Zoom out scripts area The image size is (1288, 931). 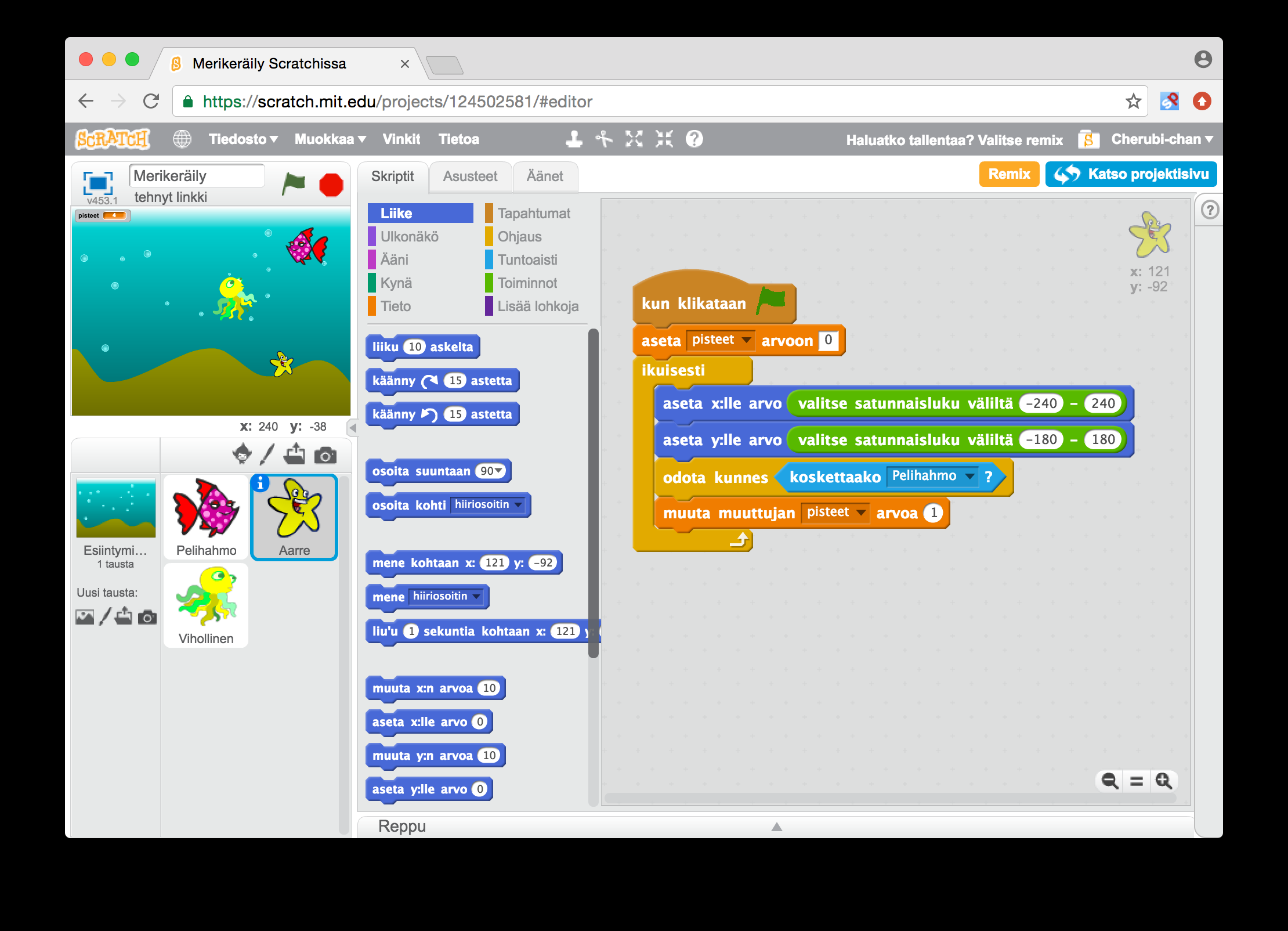point(1110,781)
